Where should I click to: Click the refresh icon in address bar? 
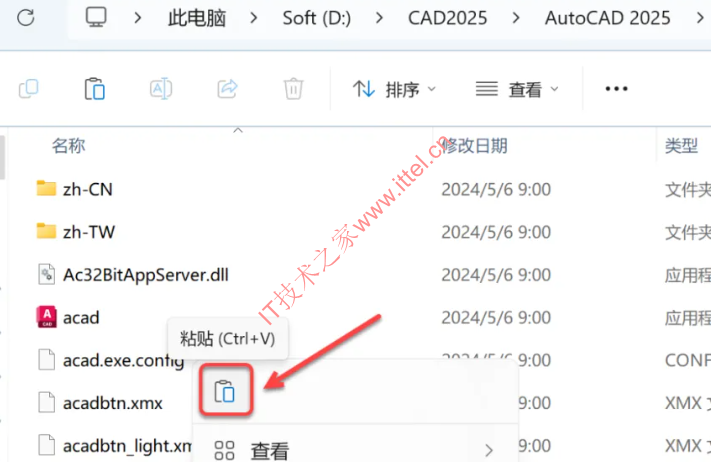click(25, 18)
